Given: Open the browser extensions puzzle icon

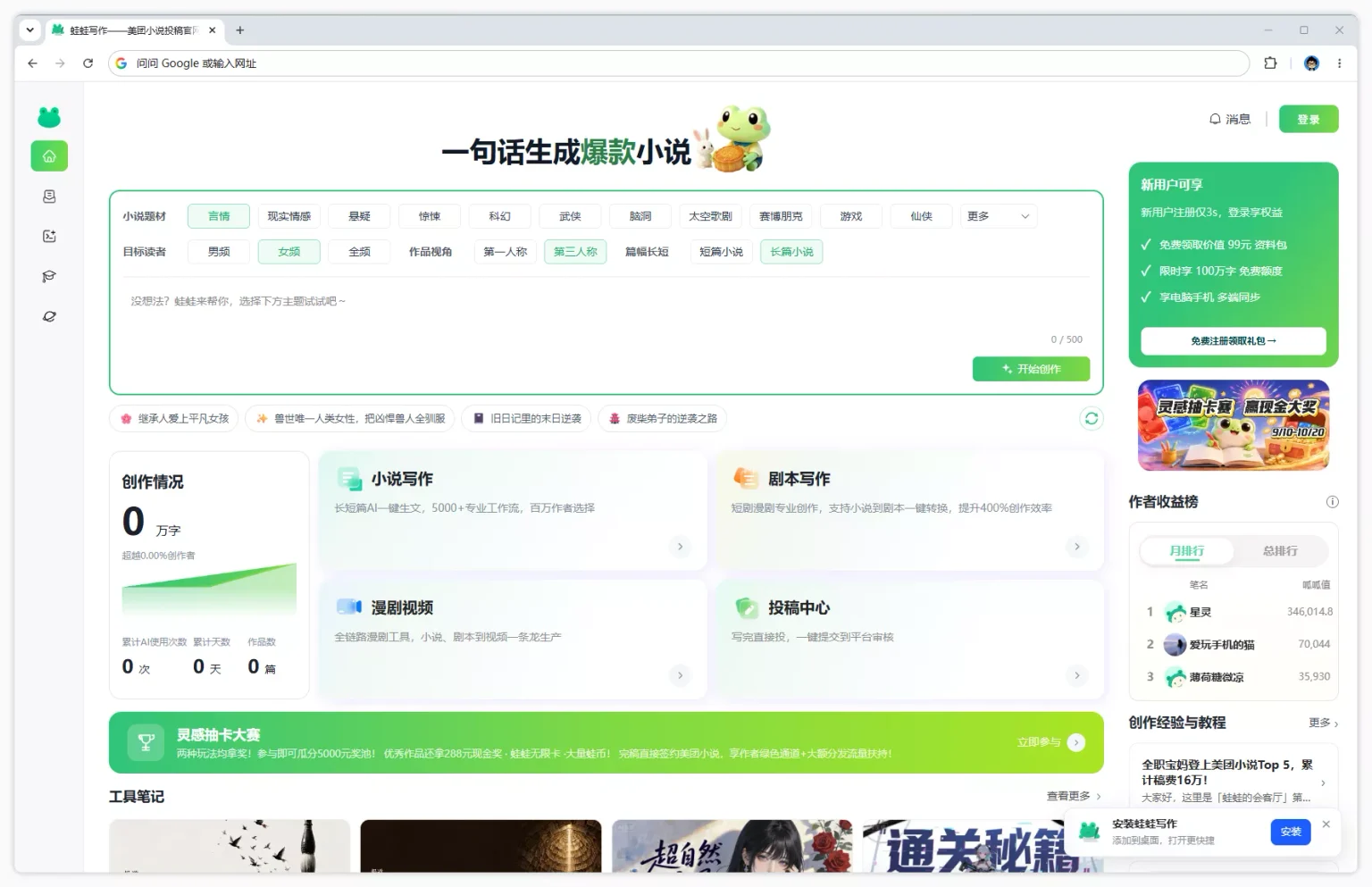Looking at the screenshot, I should click(1270, 63).
